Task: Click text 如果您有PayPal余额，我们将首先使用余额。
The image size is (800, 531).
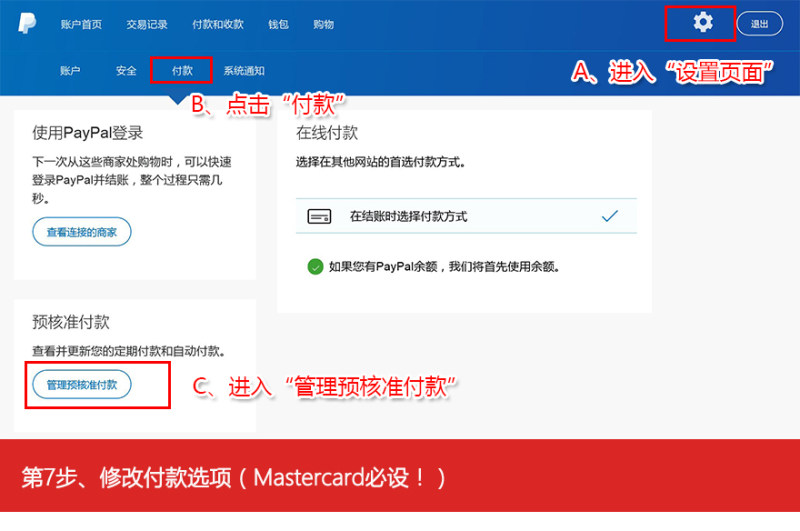Action: click(x=444, y=267)
